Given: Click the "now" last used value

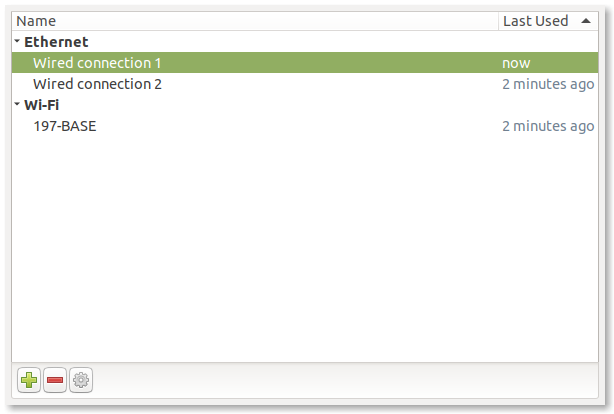Looking at the screenshot, I should [516, 63].
